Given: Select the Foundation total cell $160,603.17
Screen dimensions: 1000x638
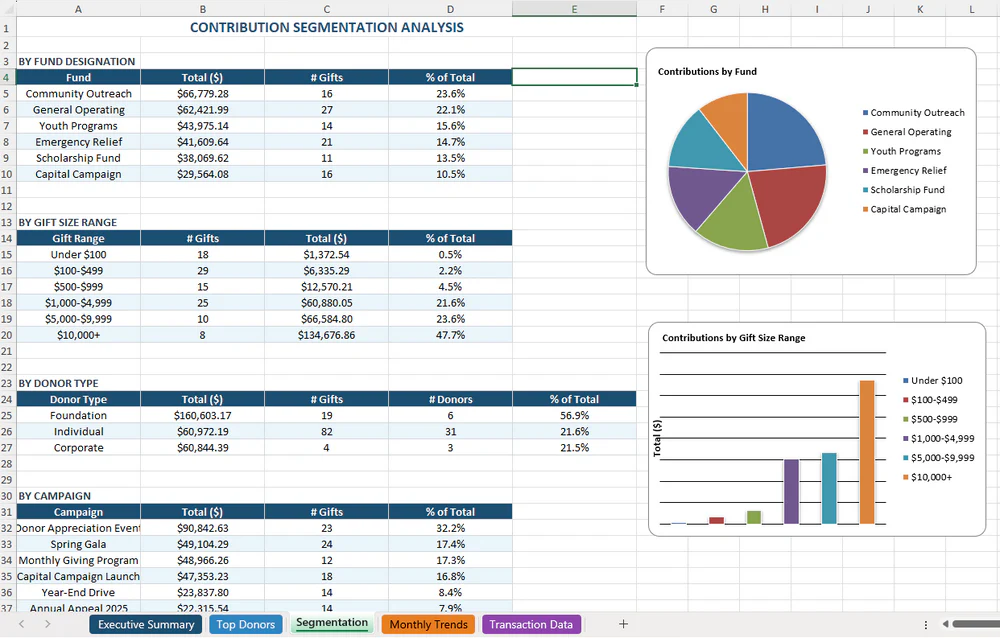Looking at the screenshot, I should point(202,415).
